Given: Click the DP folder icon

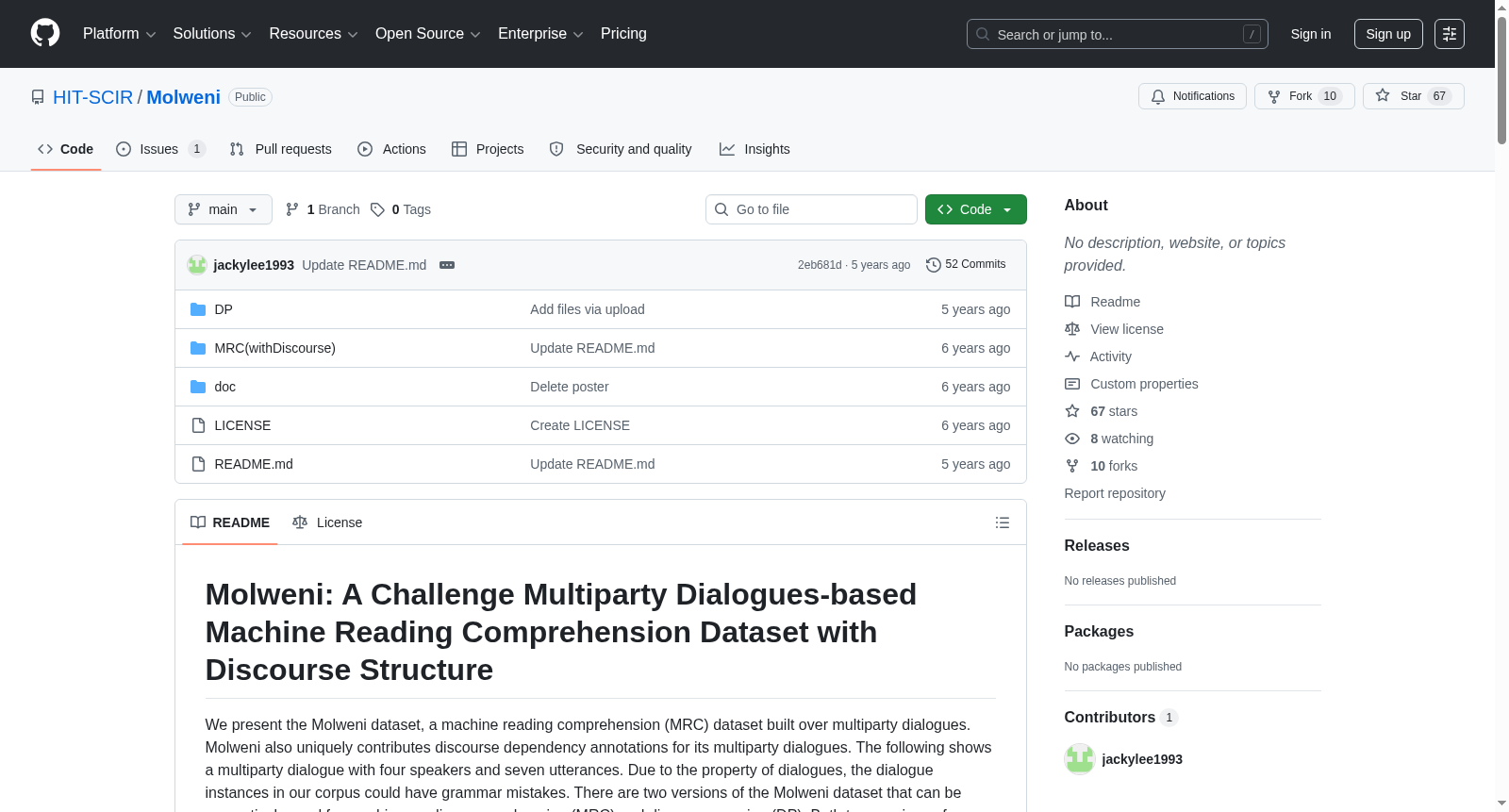Looking at the screenshot, I should [198, 309].
